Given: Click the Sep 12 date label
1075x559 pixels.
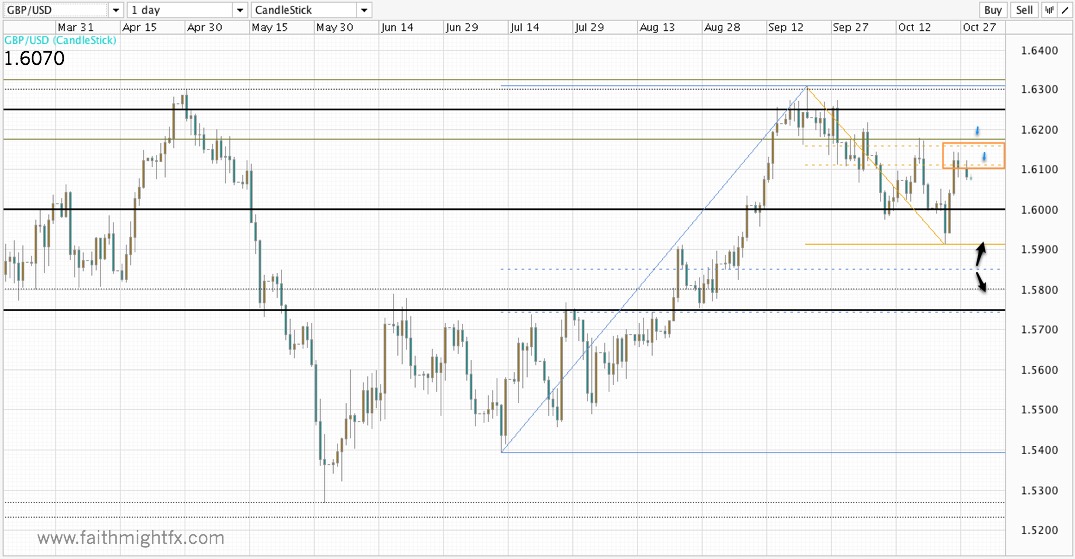Looking at the screenshot, I should coord(786,27).
